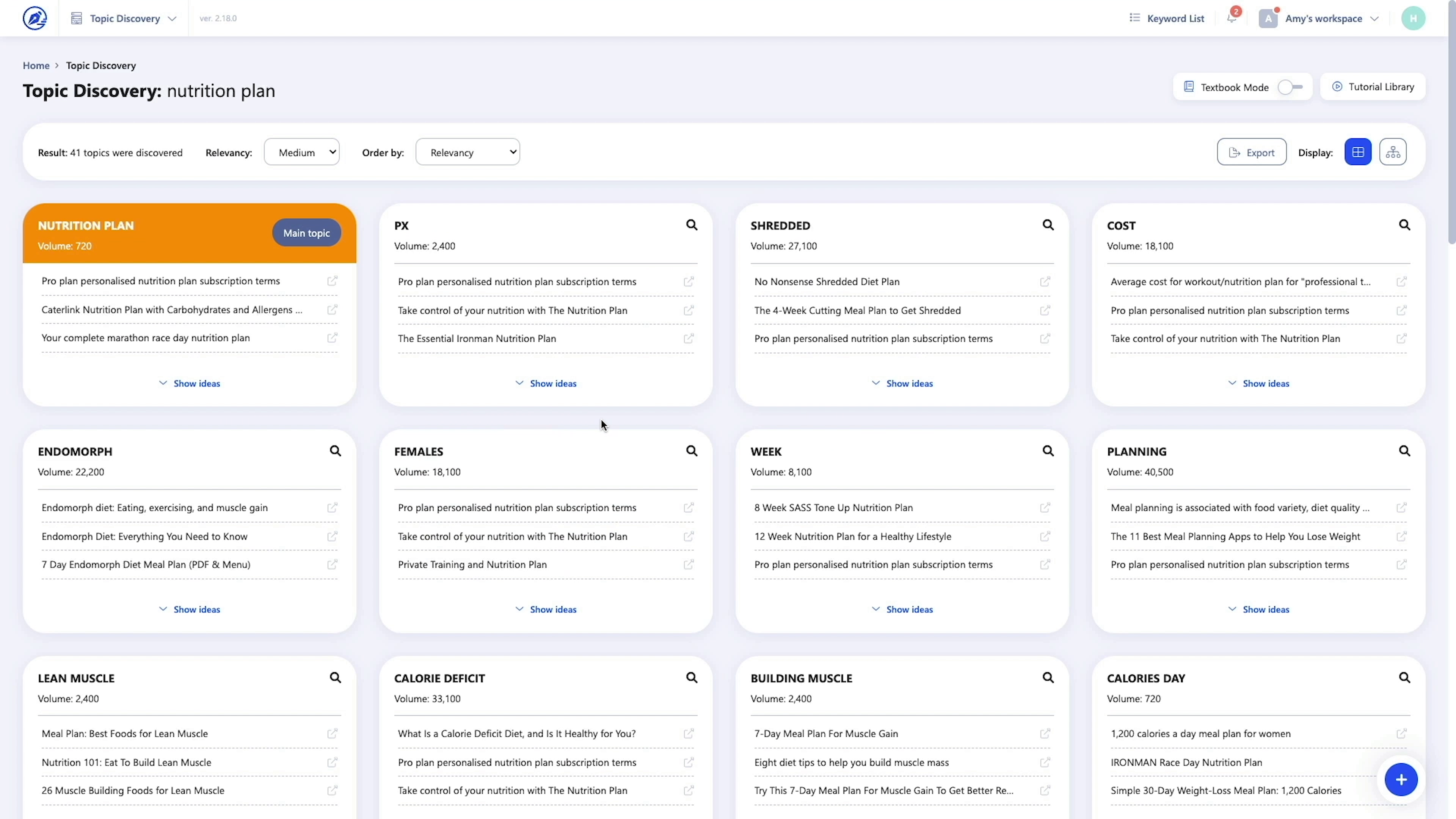The height and width of the screenshot is (819, 1456).
Task: Open external link for 7 Day Endomorph Diet Meal Plan
Action: [x=333, y=564]
